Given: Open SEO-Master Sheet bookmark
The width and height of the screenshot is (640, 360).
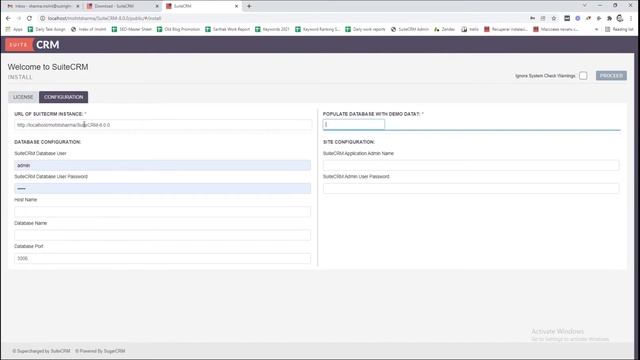Looking at the screenshot, I should click(x=131, y=29).
